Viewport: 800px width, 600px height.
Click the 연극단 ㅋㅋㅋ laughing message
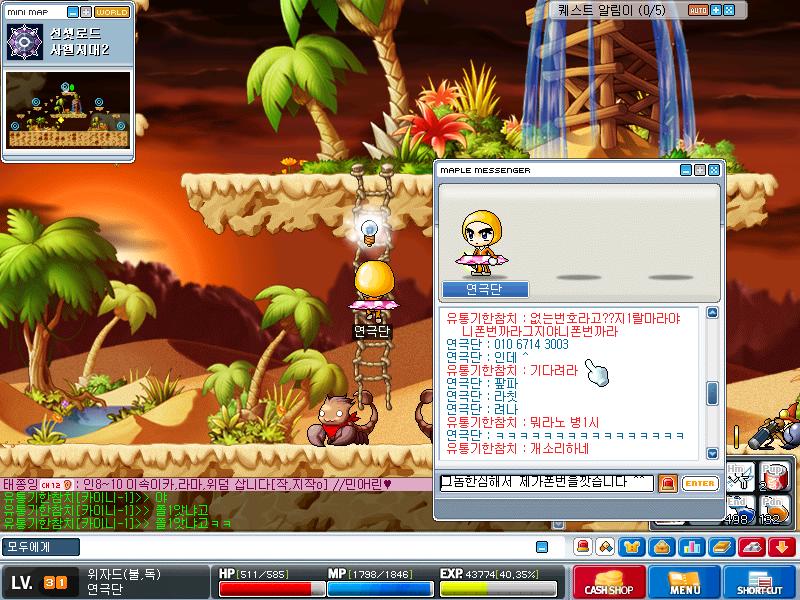565,435
